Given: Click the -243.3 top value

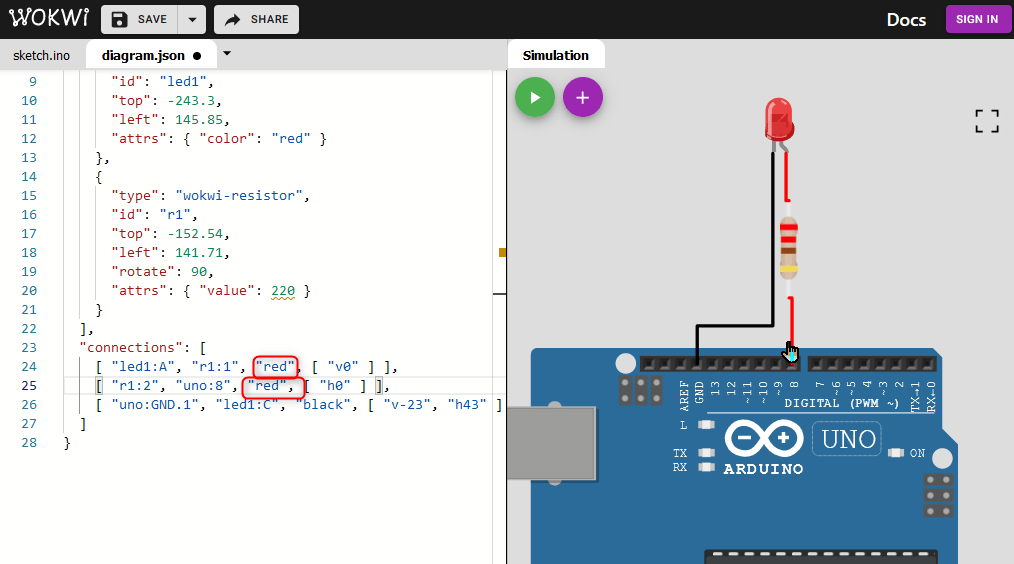Looking at the screenshot, I should 191,100.
